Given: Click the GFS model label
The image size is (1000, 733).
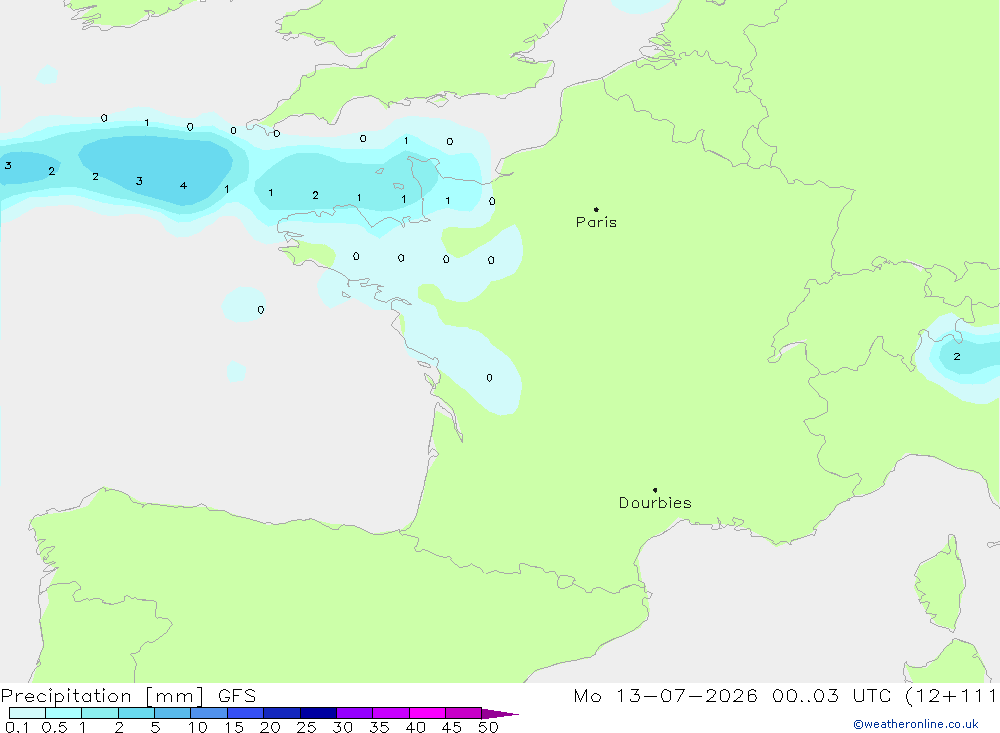Looking at the screenshot, I should tap(237, 696).
